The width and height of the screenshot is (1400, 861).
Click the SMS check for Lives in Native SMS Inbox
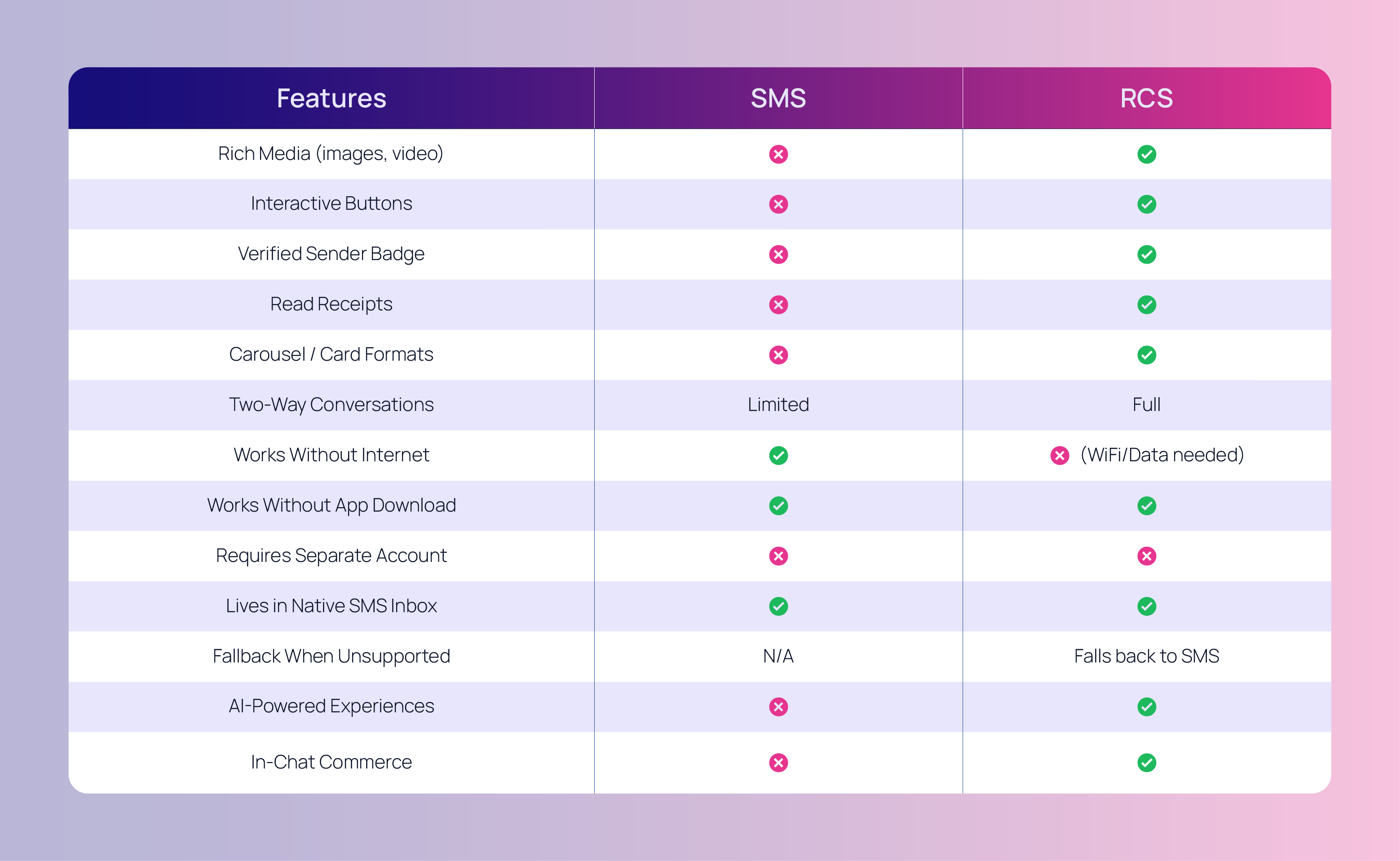(x=778, y=606)
